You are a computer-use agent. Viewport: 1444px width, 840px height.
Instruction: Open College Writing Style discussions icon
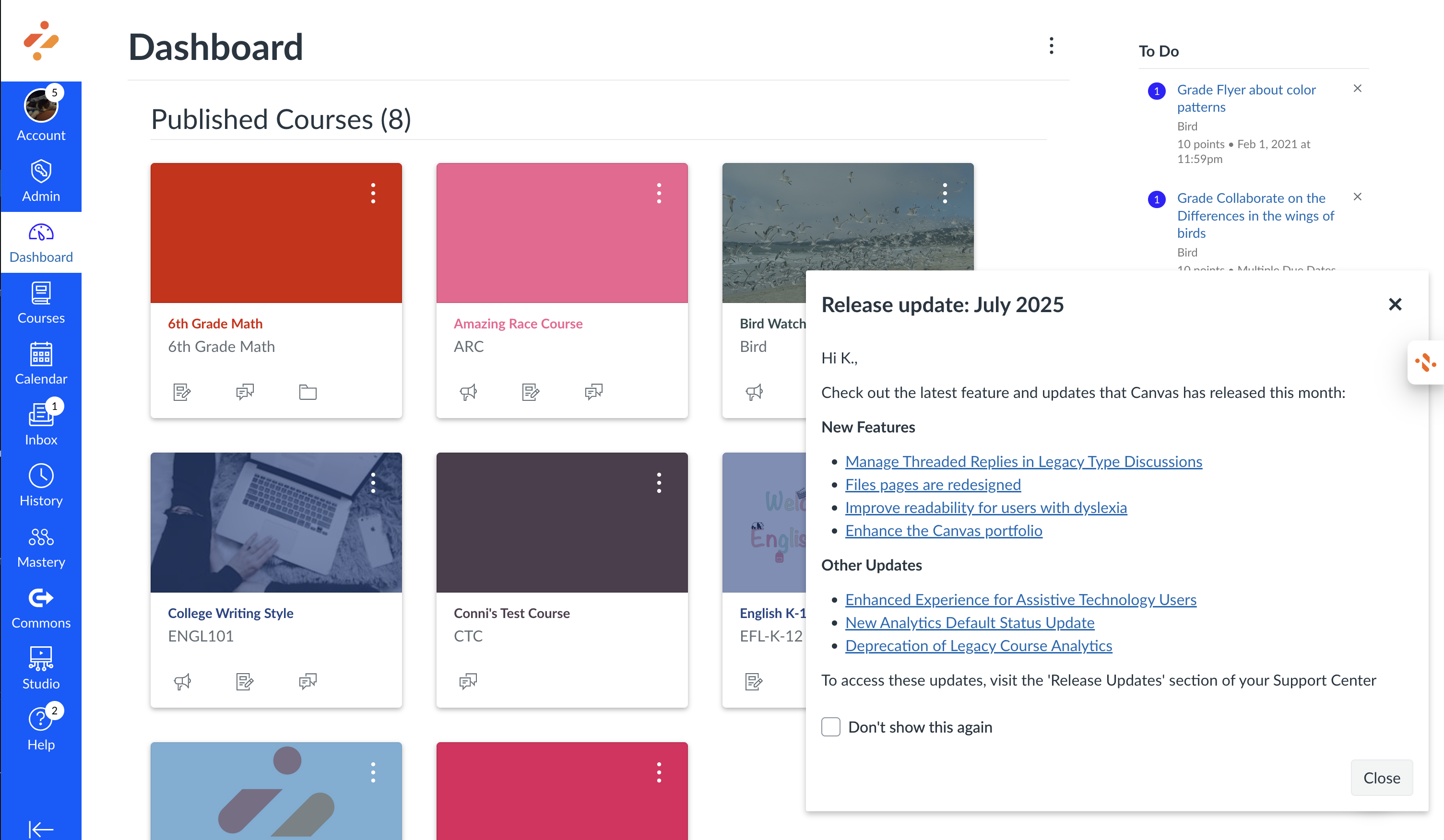[x=308, y=681]
